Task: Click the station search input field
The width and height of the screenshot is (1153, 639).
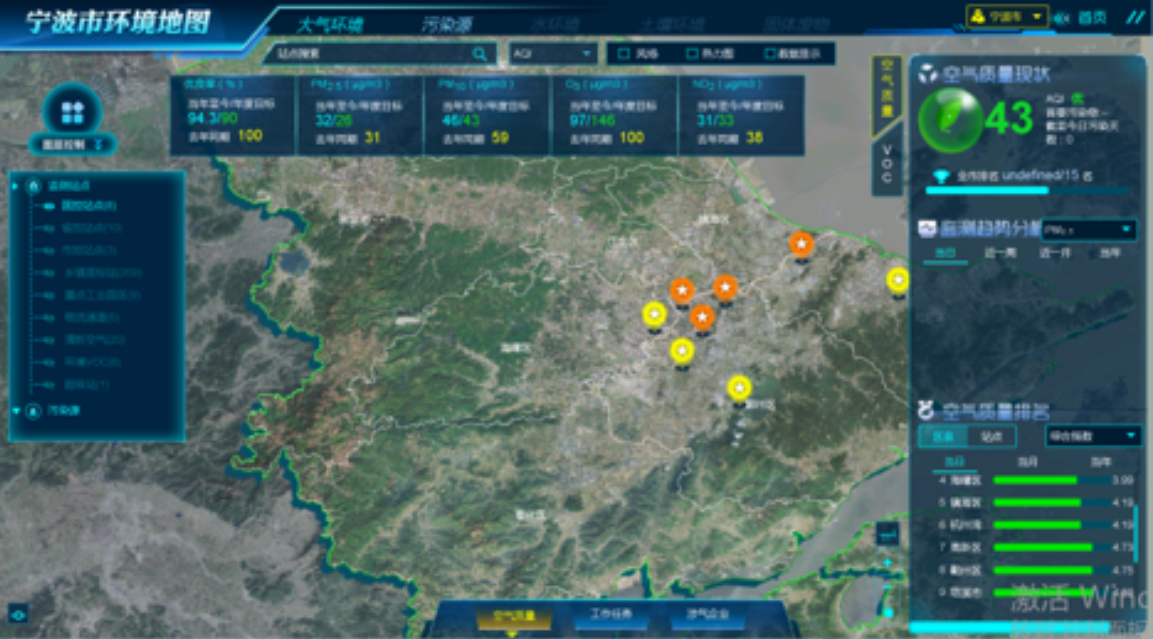Action: (365, 54)
